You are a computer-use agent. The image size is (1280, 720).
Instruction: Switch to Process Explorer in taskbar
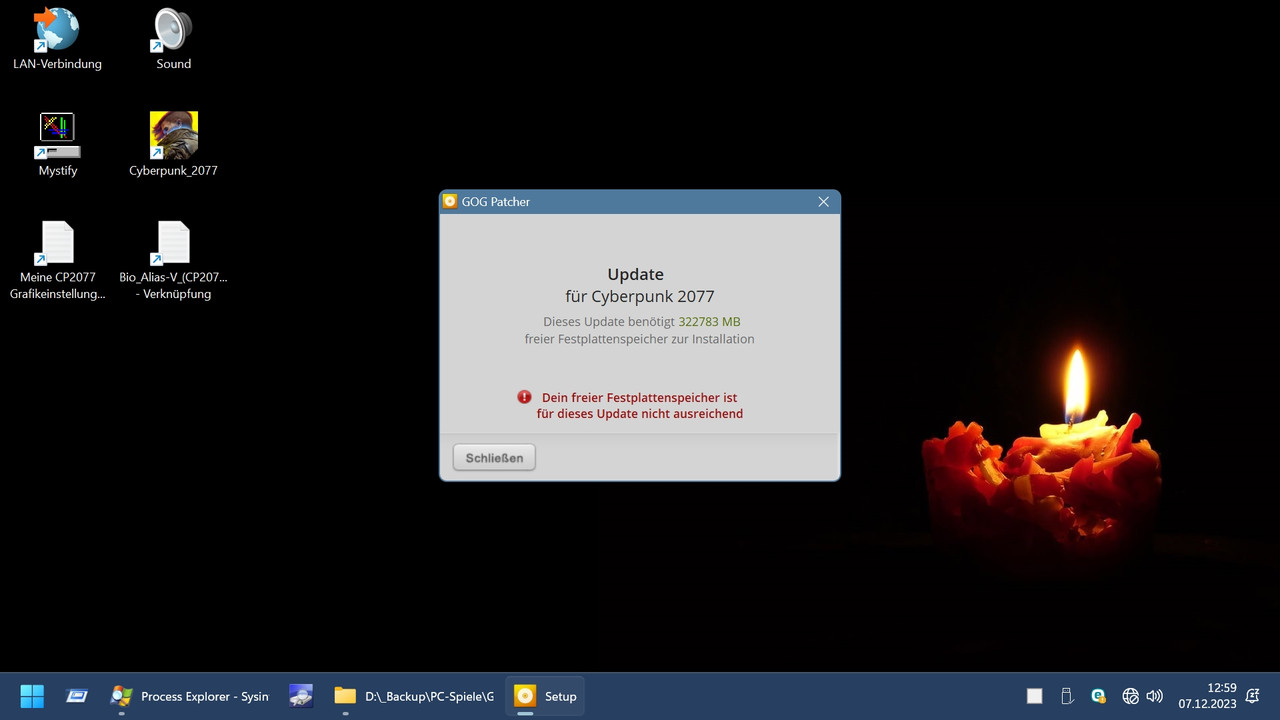pos(190,696)
